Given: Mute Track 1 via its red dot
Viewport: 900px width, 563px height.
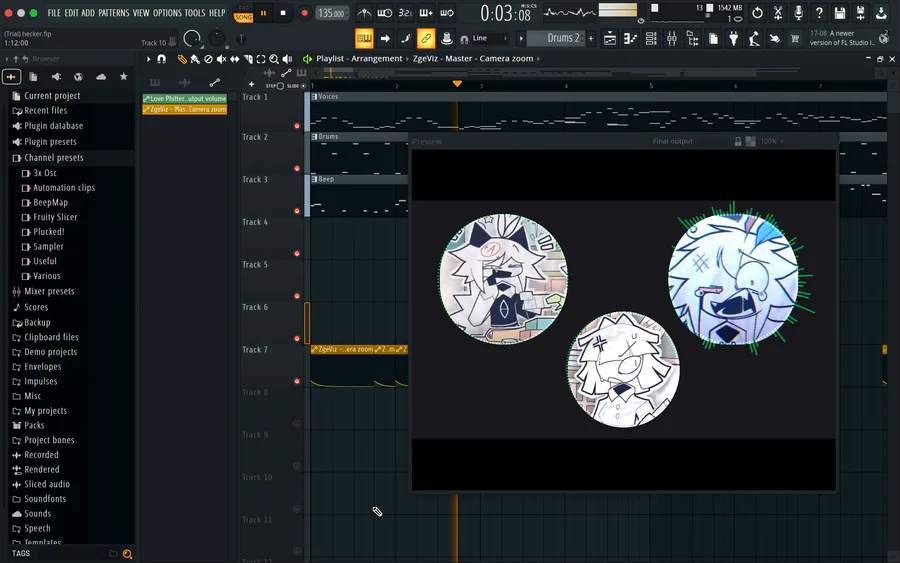Looking at the screenshot, I should click(x=297, y=126).
